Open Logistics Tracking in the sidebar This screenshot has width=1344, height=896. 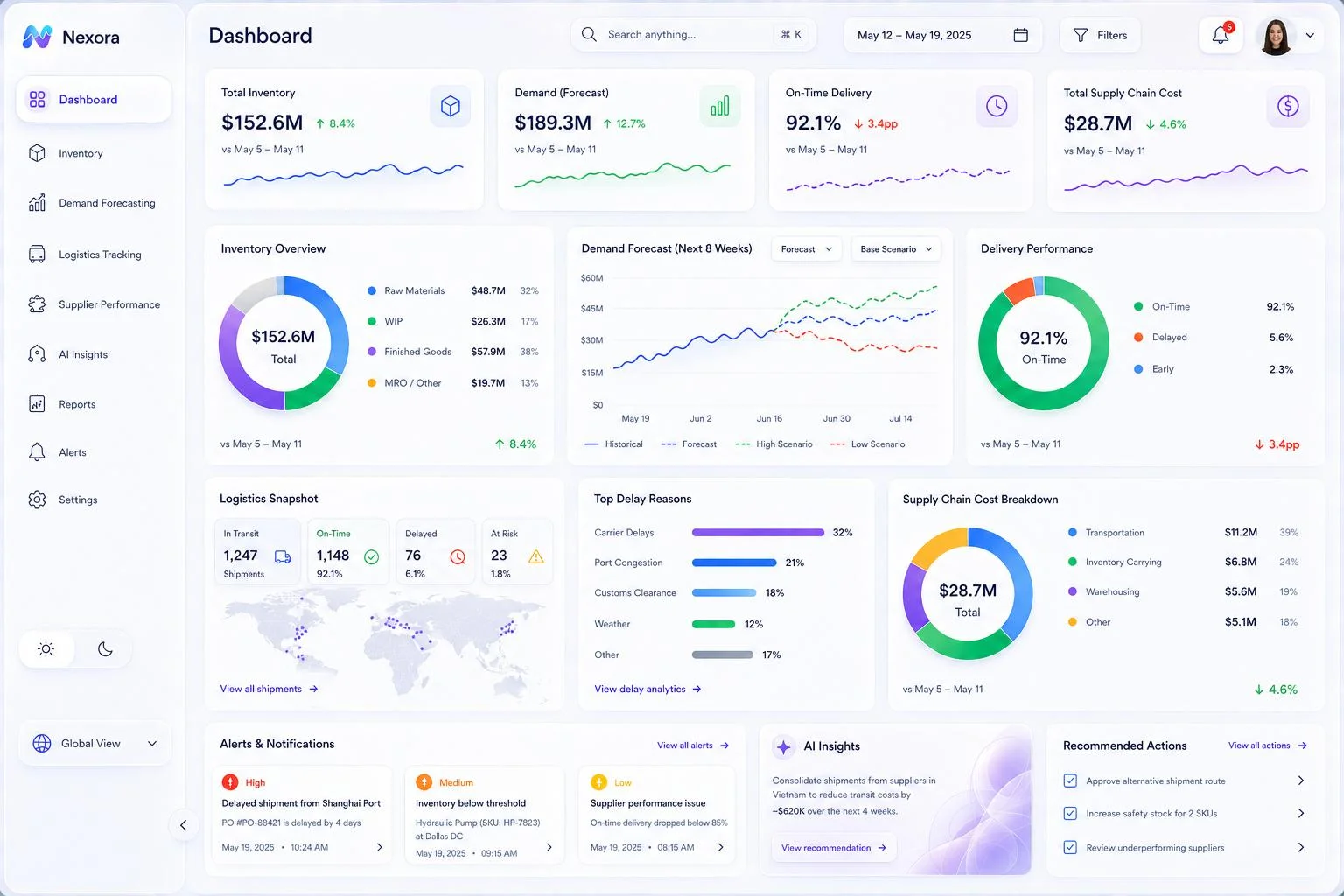[x=94, y=255]
